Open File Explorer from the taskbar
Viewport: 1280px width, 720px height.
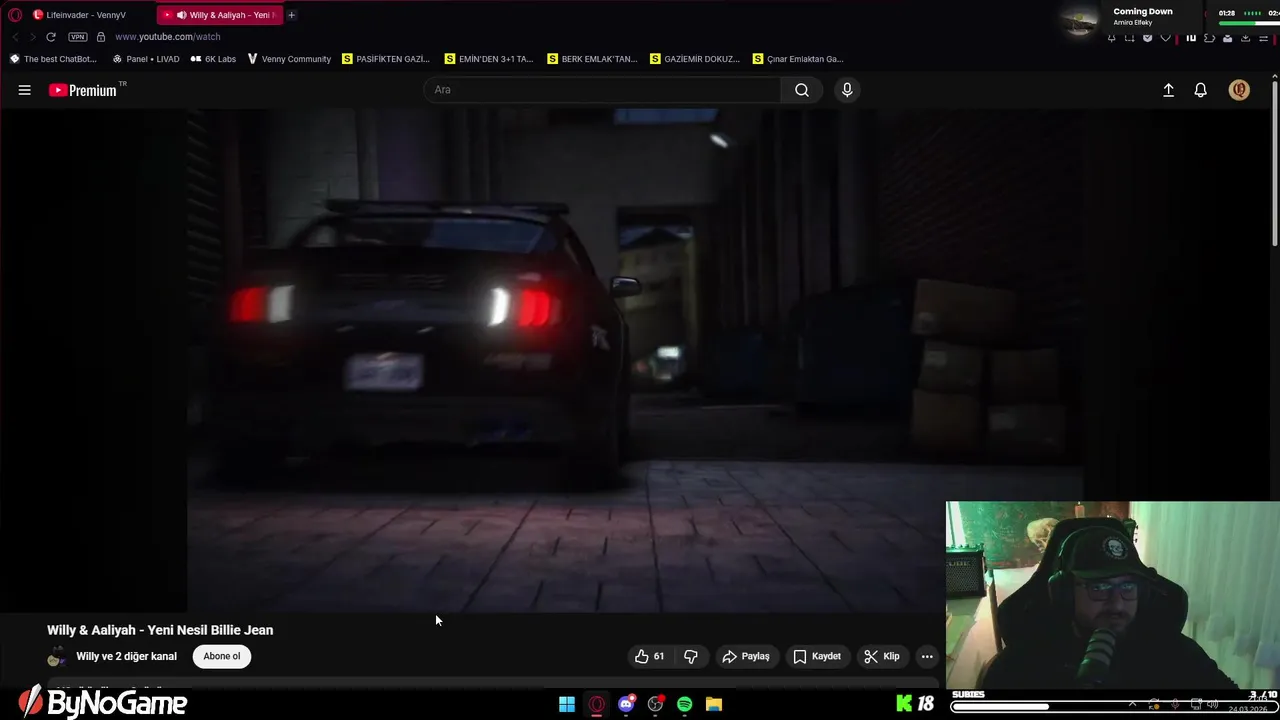pyautogui.click(x=714, y=704)
